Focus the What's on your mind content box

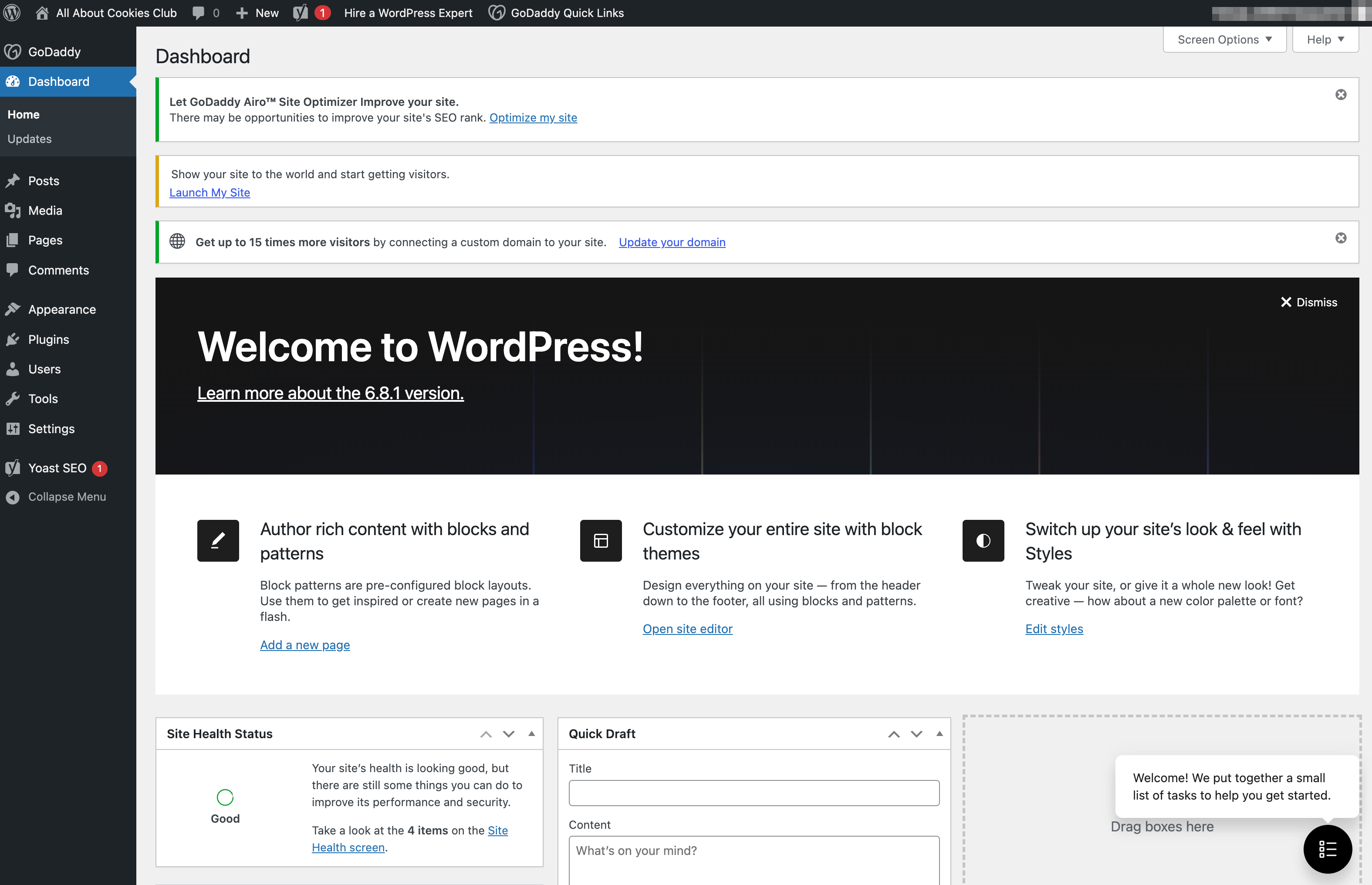(754, 860)
